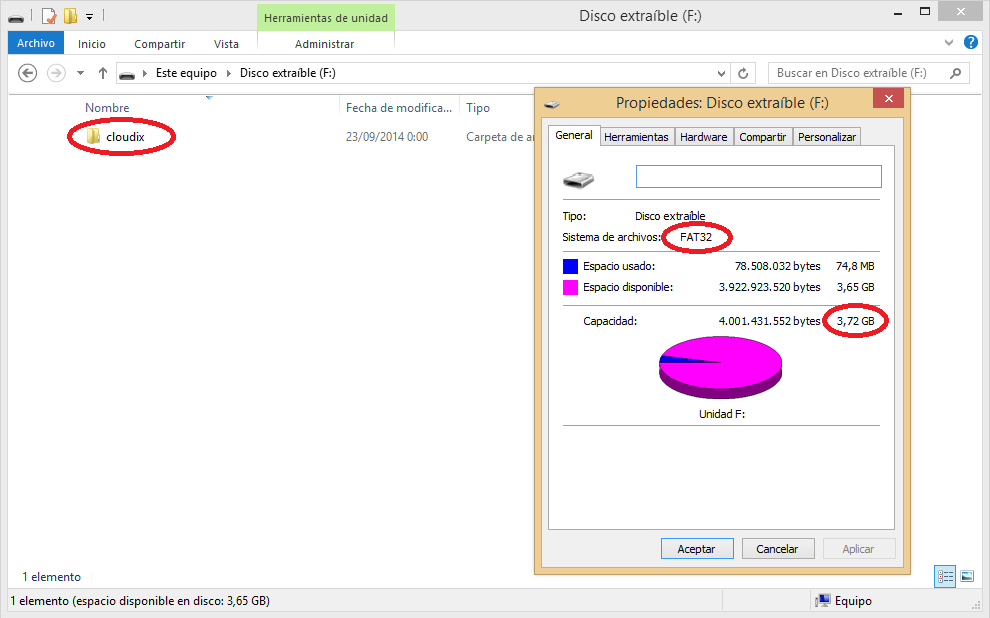Open the Compartir ribbon tab
This screenshot has width=990, height=618.
159,44
